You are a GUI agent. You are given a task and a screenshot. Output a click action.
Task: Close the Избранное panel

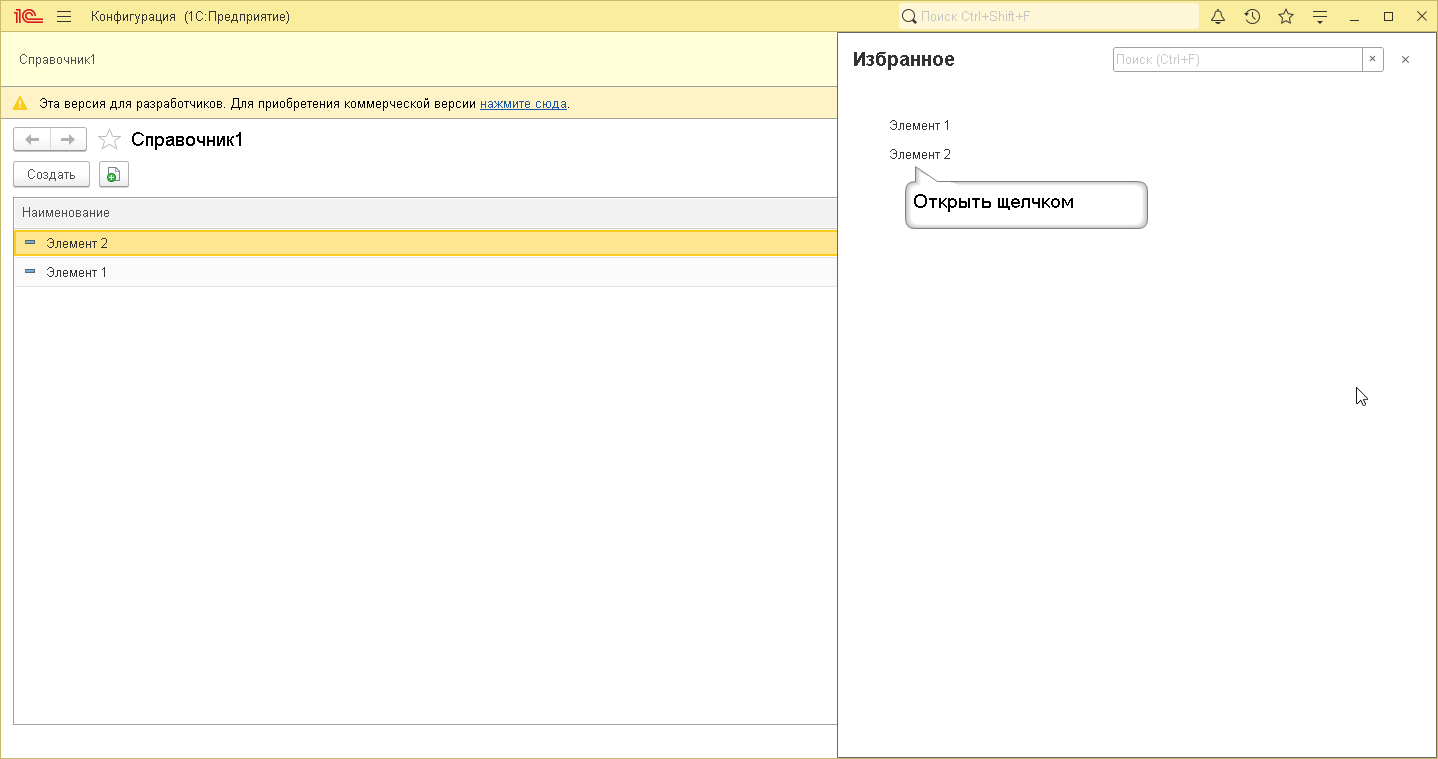[1405, 60]
